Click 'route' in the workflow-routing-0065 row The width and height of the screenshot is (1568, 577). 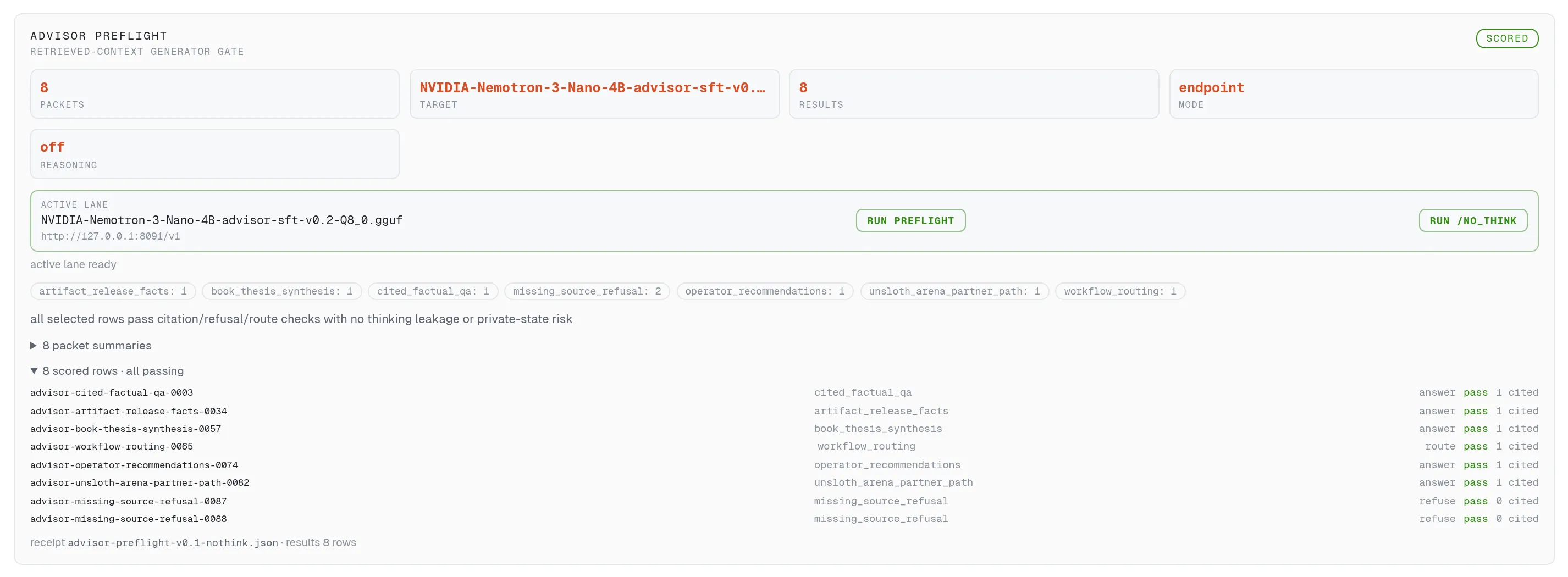click(x=1440, y=447)
